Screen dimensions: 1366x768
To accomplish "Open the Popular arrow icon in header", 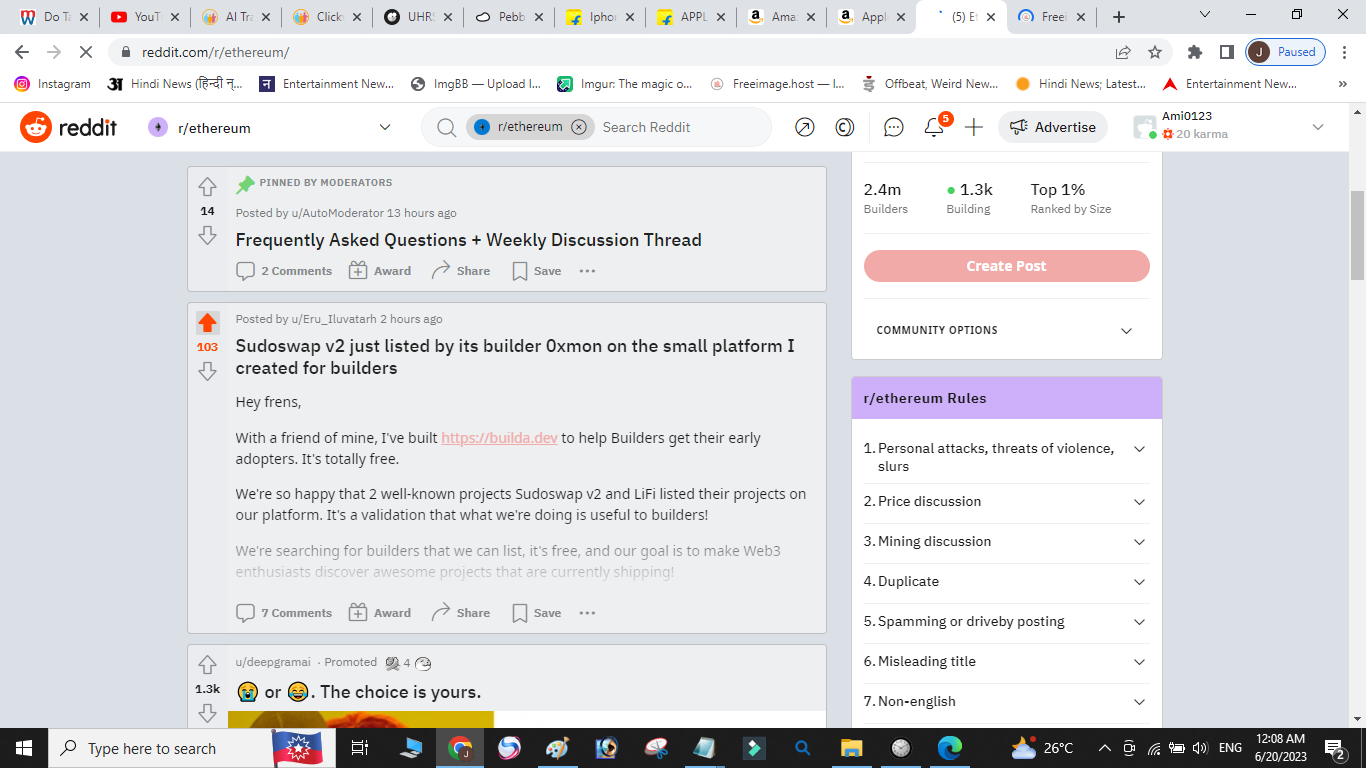I will (x=805, y=127).
